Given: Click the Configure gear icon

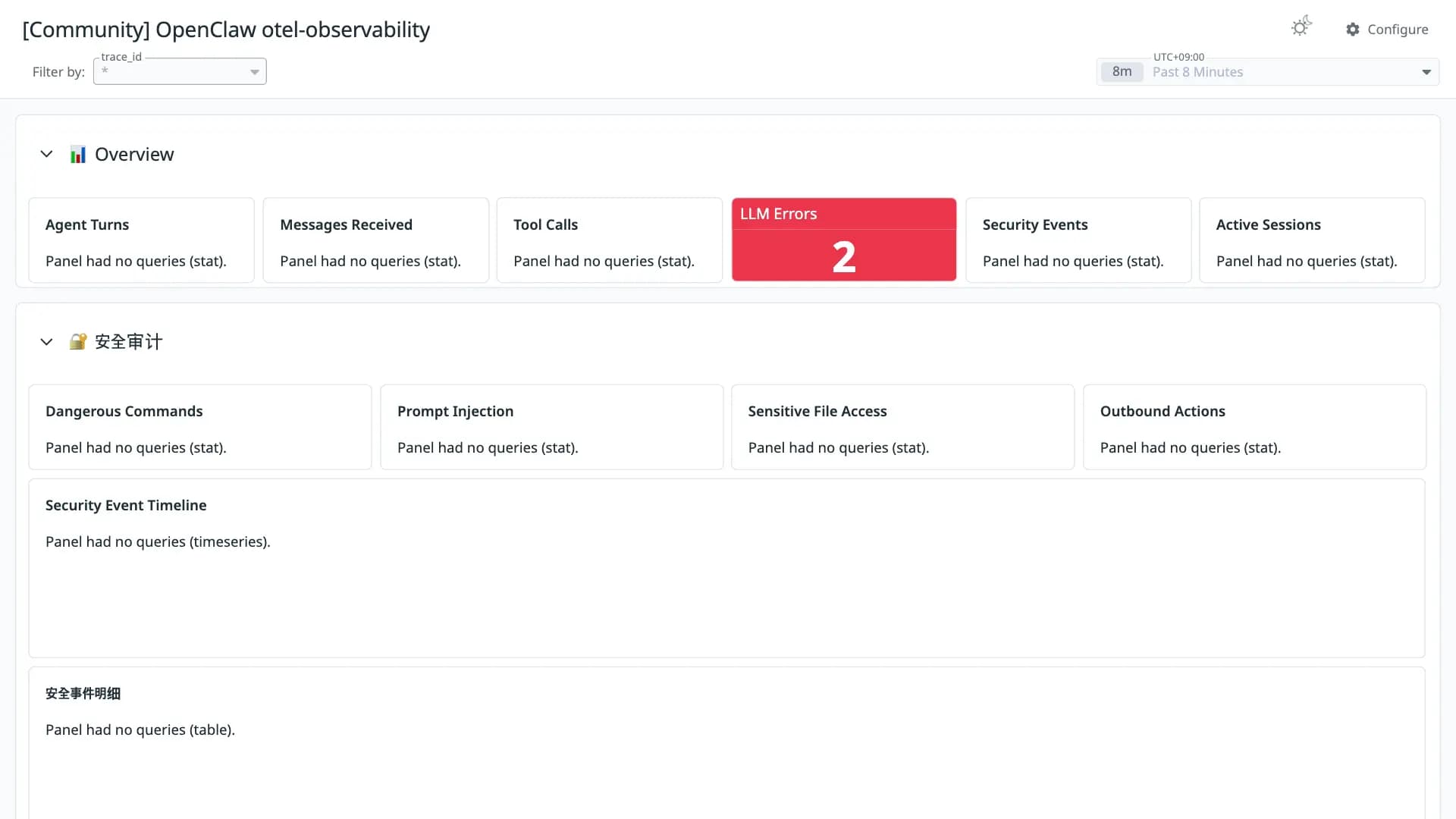Looking at the screenshot, I should pyautogui.click(x=1353, y=29).
